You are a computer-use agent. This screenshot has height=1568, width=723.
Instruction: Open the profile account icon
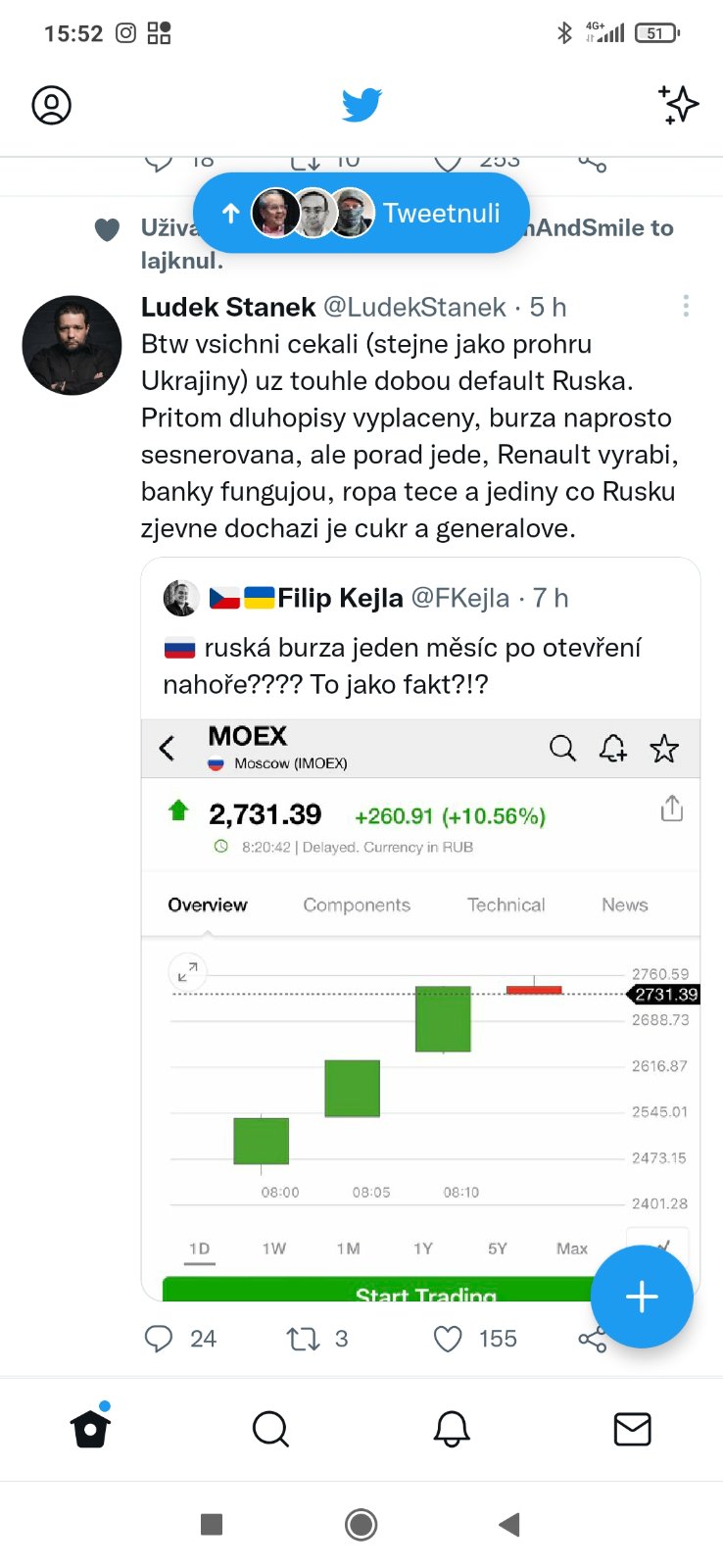pos(52,105)
